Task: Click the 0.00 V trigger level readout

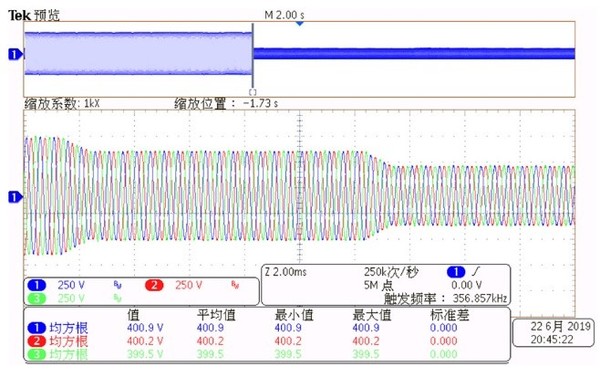Action: (466, 285)
